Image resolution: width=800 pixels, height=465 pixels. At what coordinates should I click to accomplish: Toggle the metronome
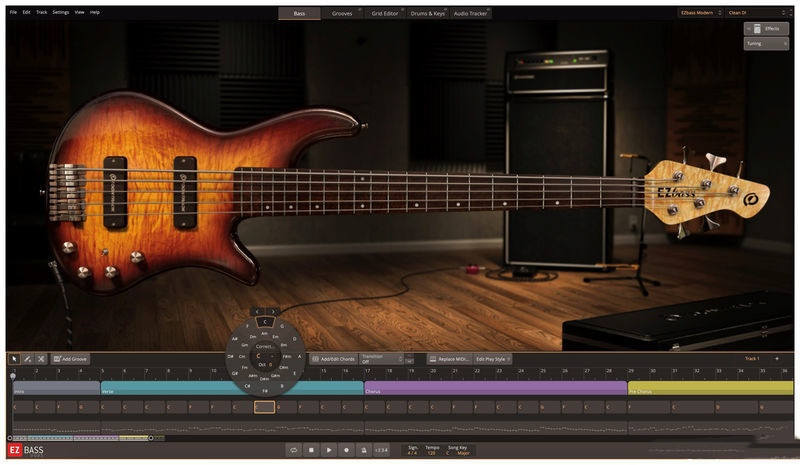(x=364, y=450)
